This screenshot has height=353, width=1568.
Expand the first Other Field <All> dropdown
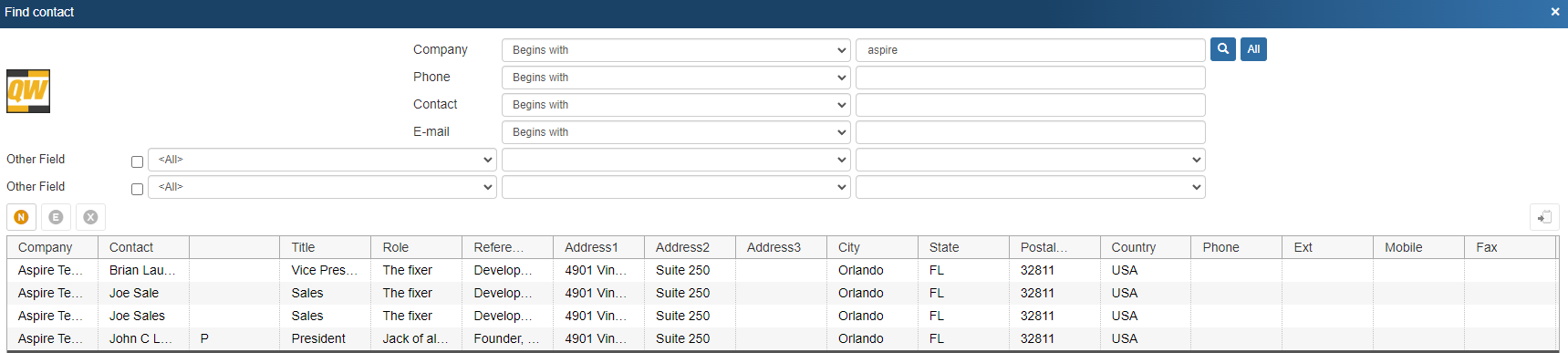(322, 160)
